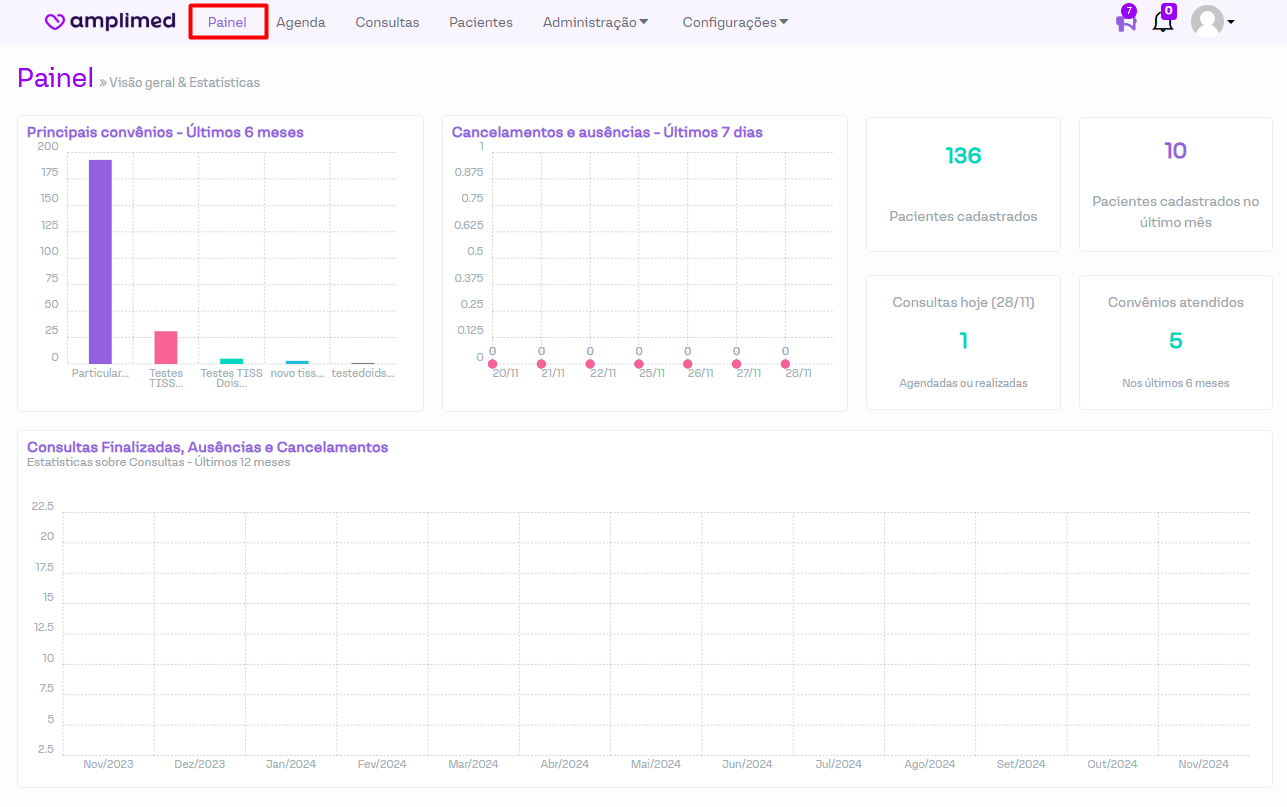Select the 28/11 data point marker
The image size is (1287, 807).
tap(785, 364)
